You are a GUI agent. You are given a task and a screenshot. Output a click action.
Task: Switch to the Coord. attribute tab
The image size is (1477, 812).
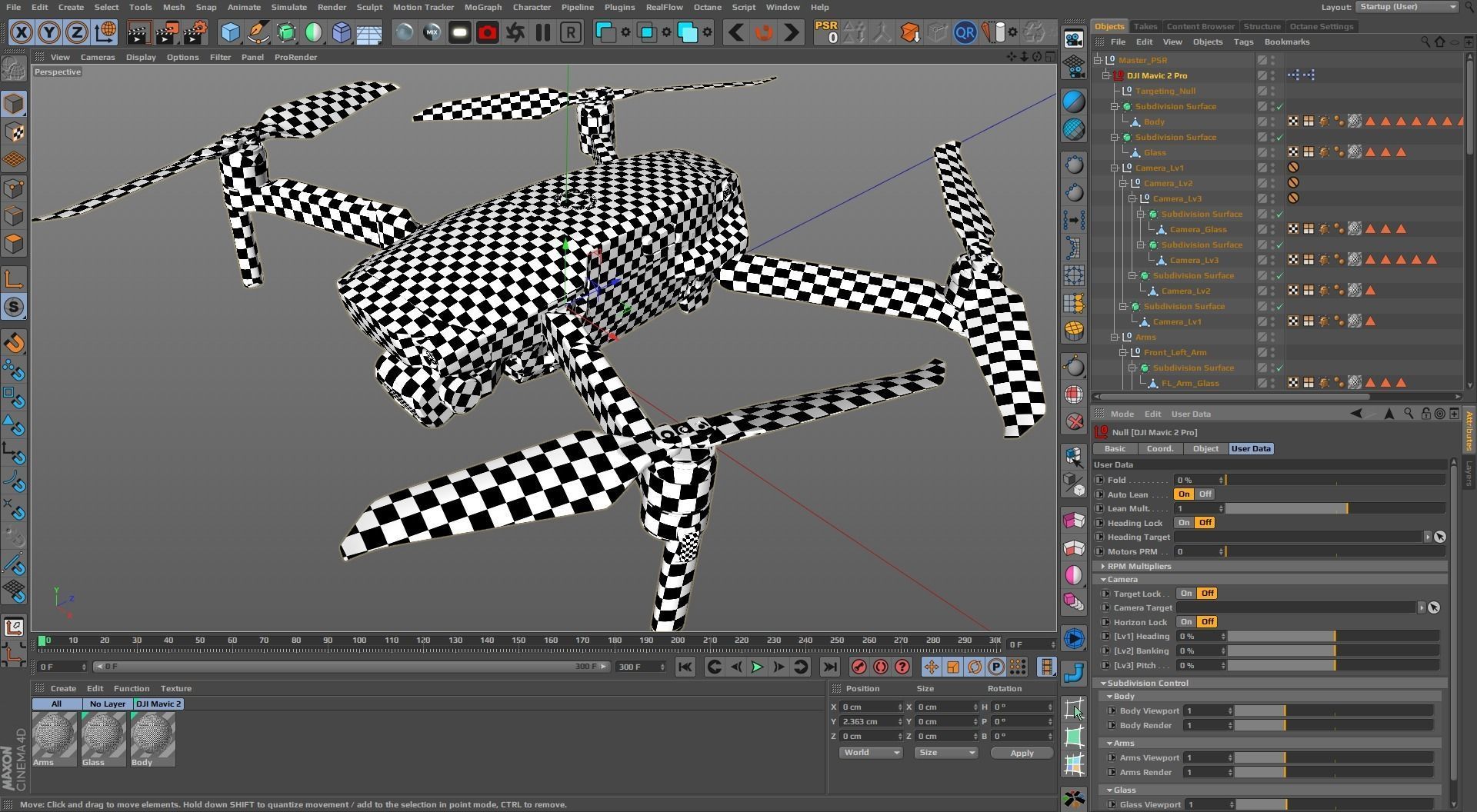pos(1159,449)
